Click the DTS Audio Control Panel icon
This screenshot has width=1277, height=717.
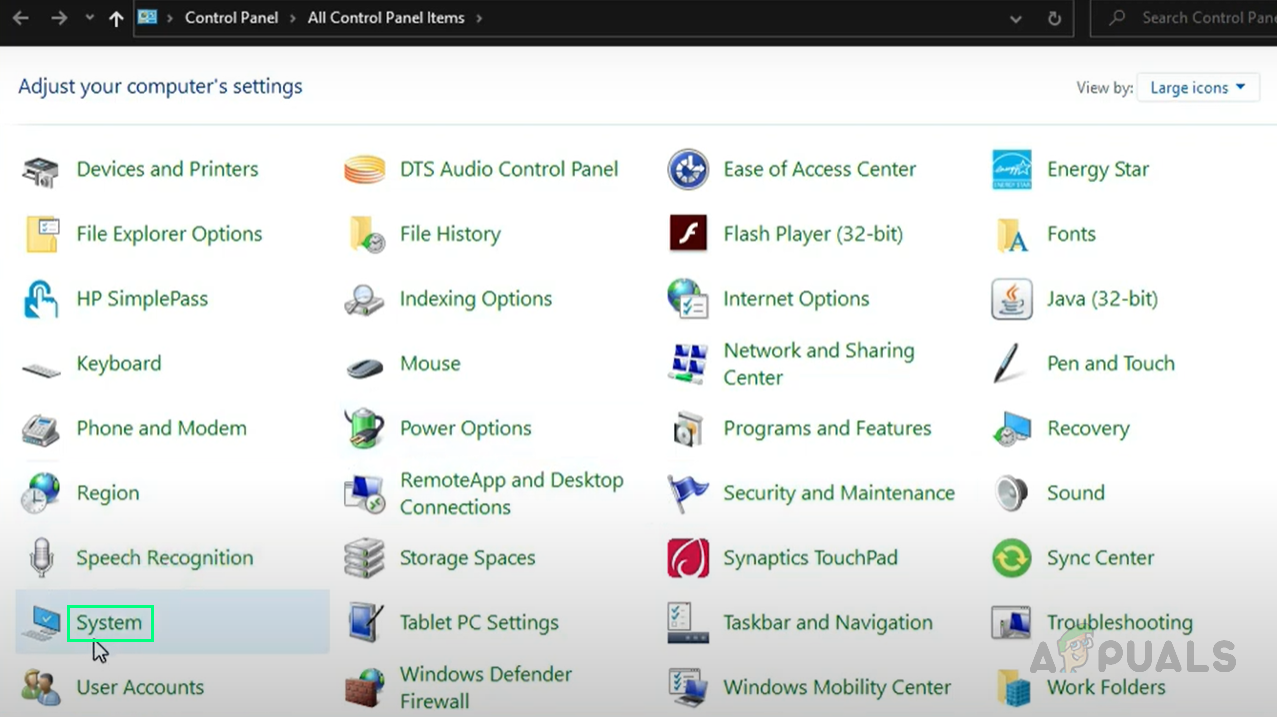coord(365,170)
